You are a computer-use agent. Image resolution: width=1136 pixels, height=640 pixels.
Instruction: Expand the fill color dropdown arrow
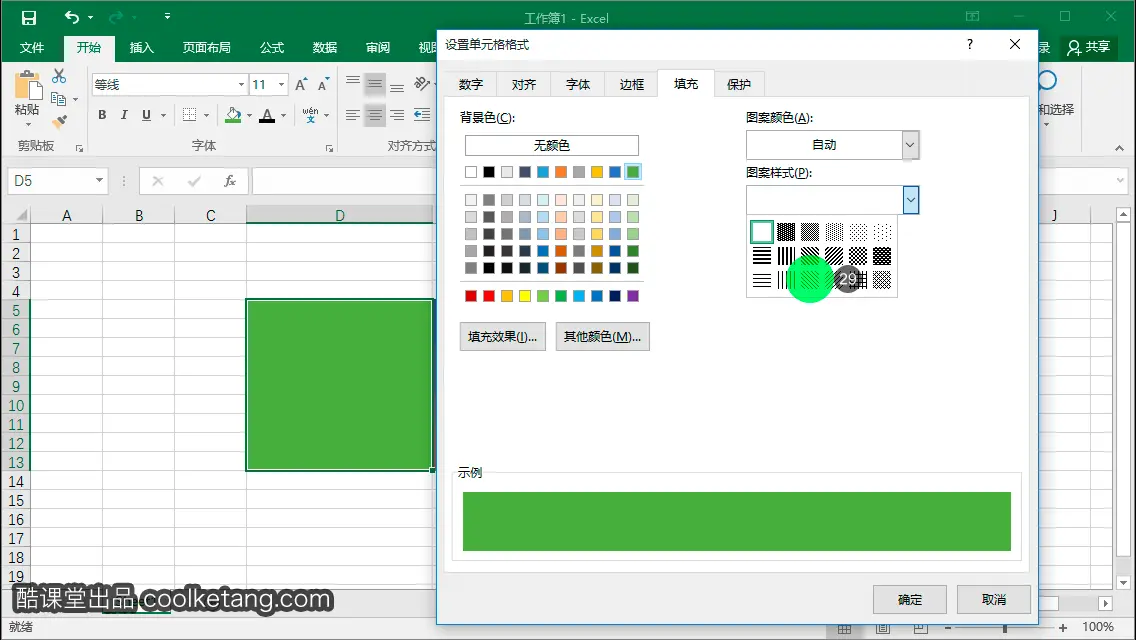pyautogui.click(x=249, y=115)
